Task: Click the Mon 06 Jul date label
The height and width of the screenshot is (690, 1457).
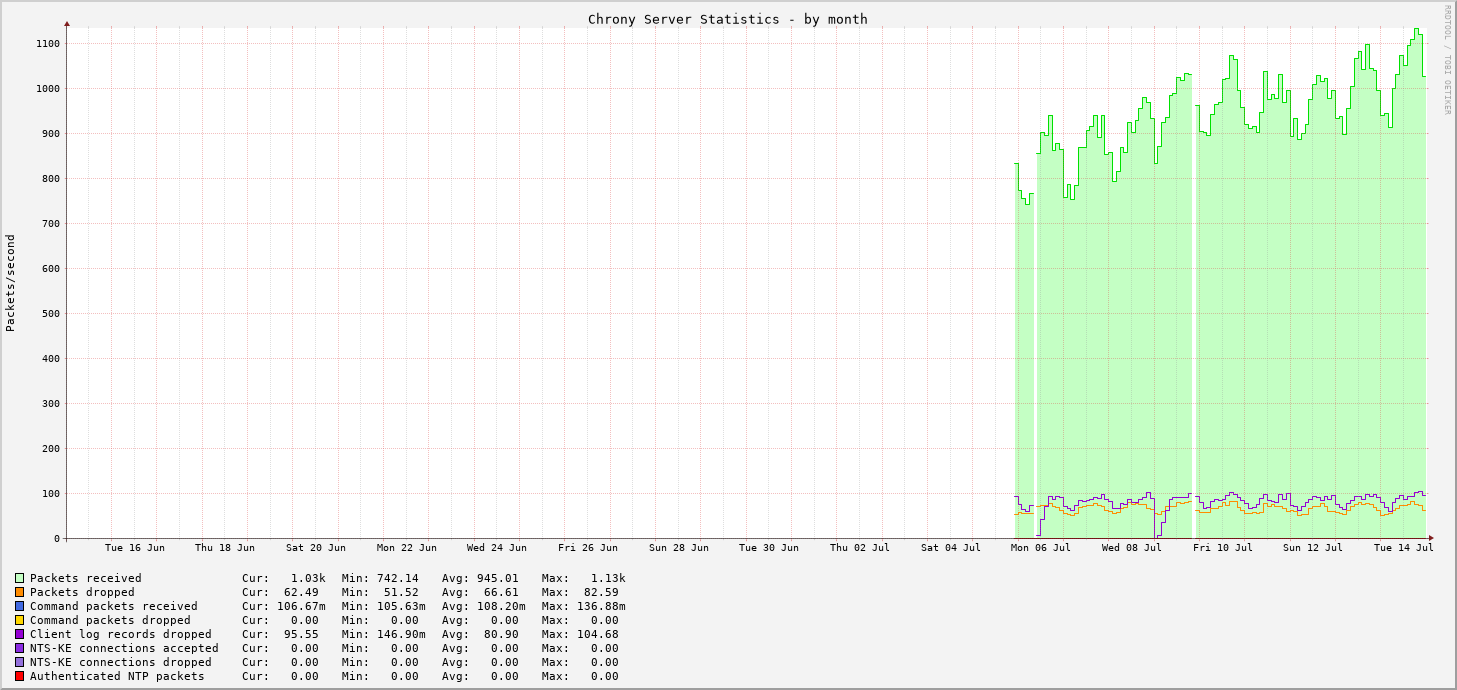Action: [1041, 548]
